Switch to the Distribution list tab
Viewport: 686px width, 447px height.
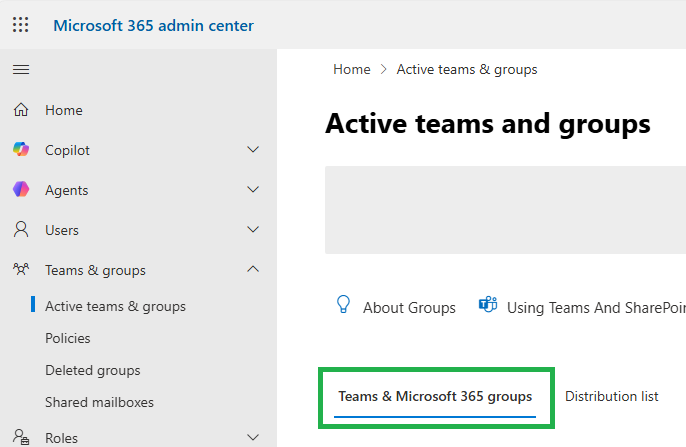pyautogui.click(x=612, y=397)
